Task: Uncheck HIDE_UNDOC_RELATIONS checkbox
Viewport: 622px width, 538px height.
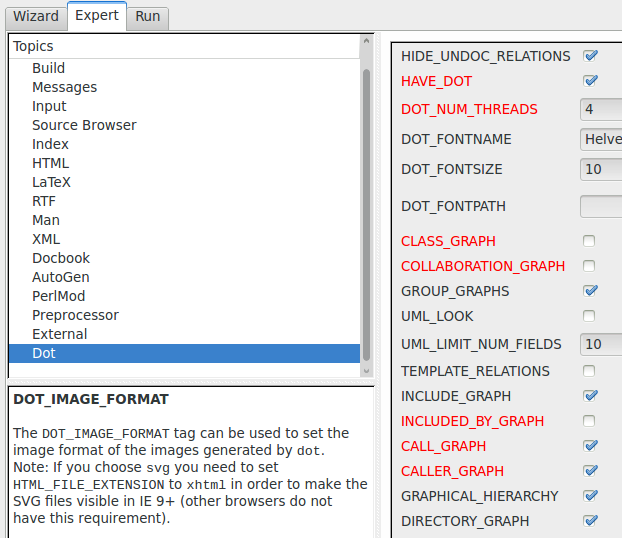Action: pyautogui.click(x=590, y=56)
